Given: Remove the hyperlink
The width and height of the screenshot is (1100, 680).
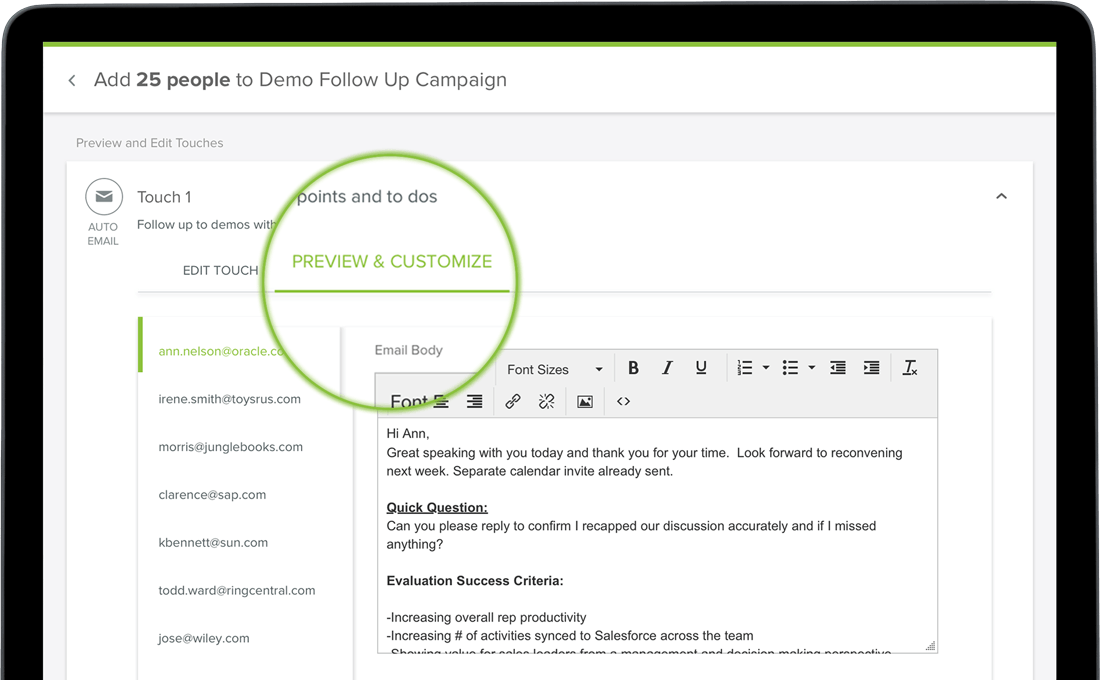Looking at the screenshot, I should click(x=546, y=401).
